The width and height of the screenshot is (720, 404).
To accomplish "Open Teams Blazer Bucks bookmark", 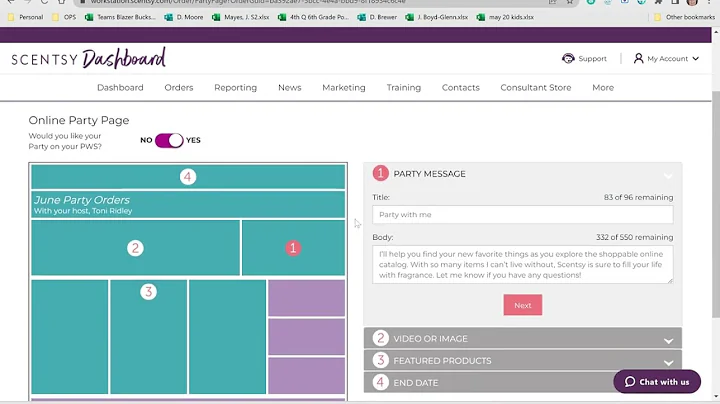I will click(120, 17).
